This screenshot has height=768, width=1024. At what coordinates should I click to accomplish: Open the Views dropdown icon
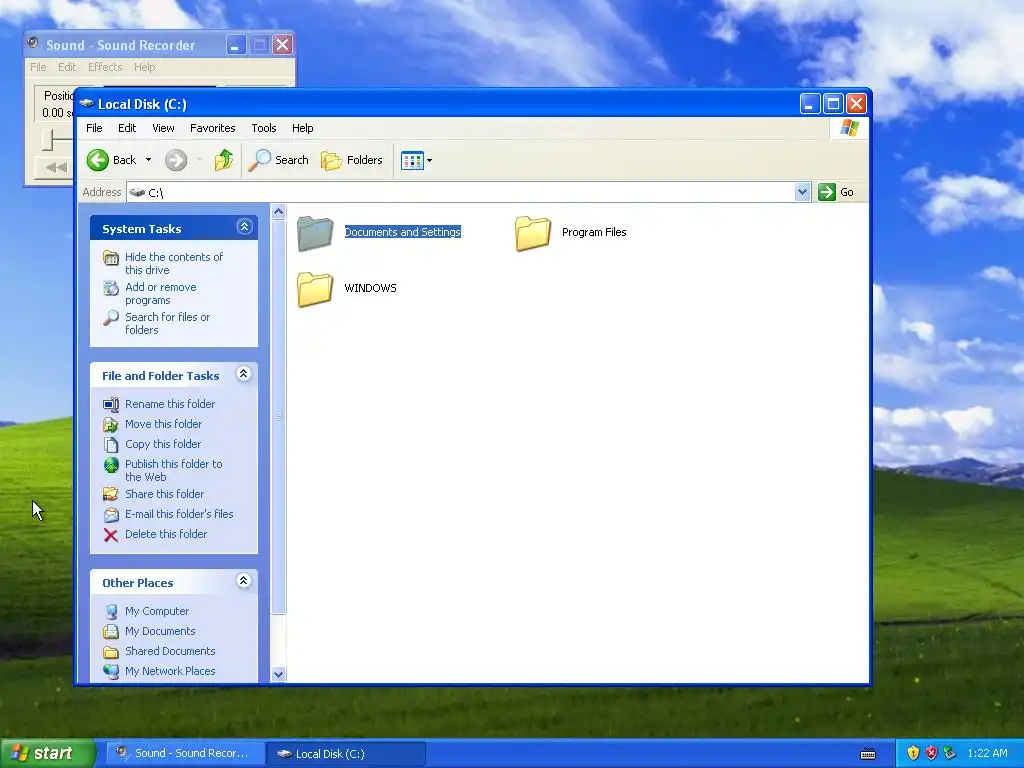[416, 160]
